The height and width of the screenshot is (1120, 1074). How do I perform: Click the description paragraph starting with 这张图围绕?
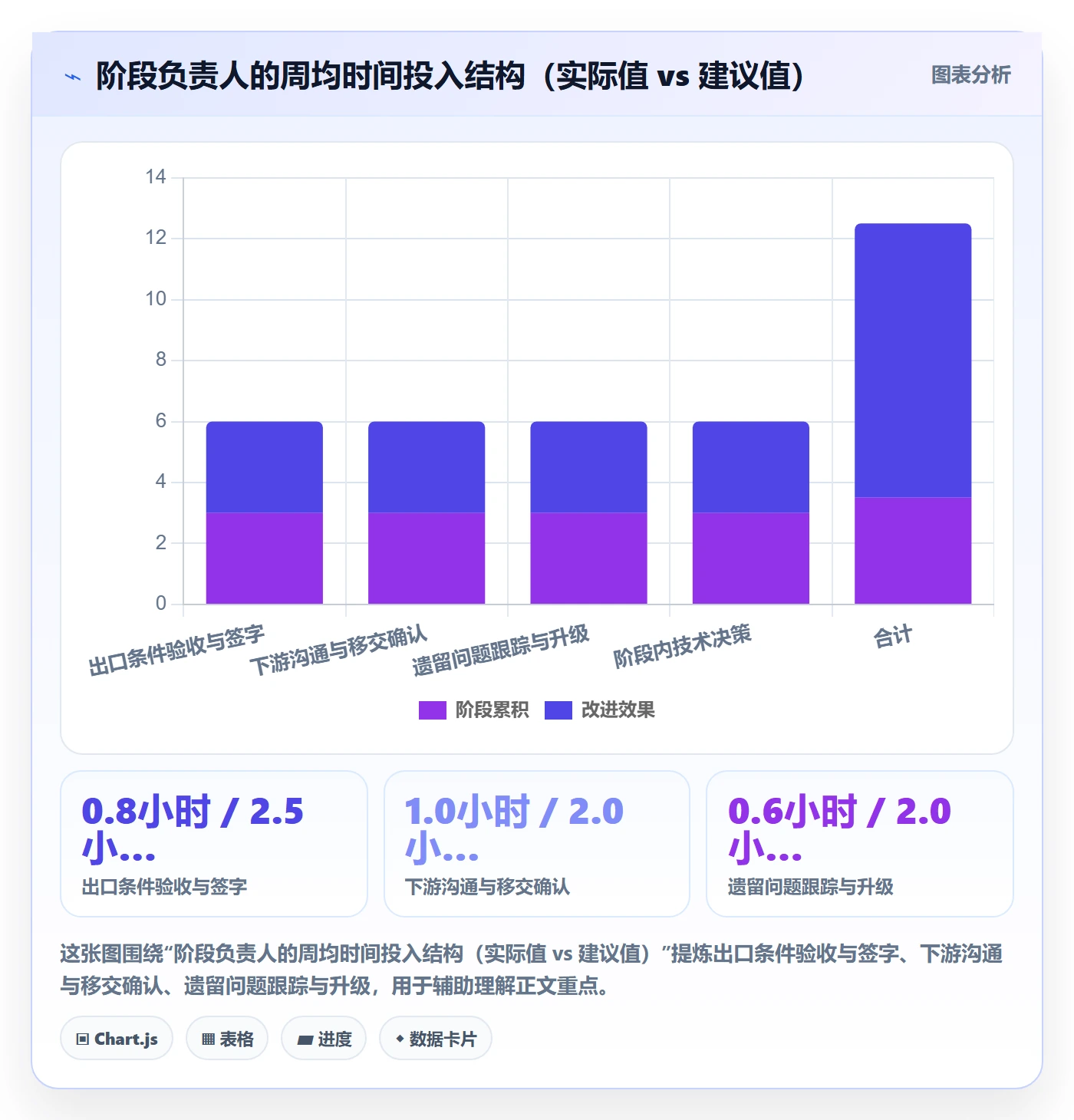point(532,970)
